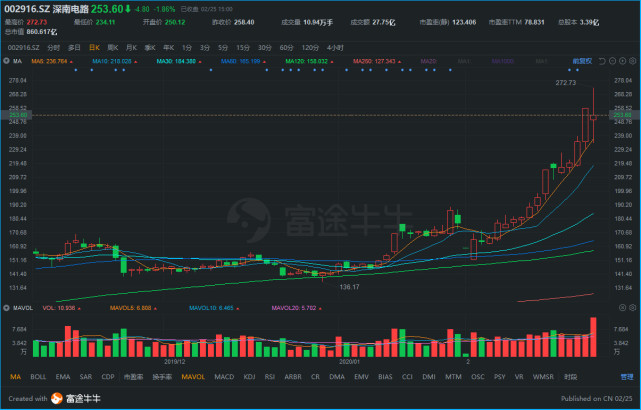Expand the MA5 indicator triangle
Viewport: 641px width, 410px height.
click(x=72, y=62)
